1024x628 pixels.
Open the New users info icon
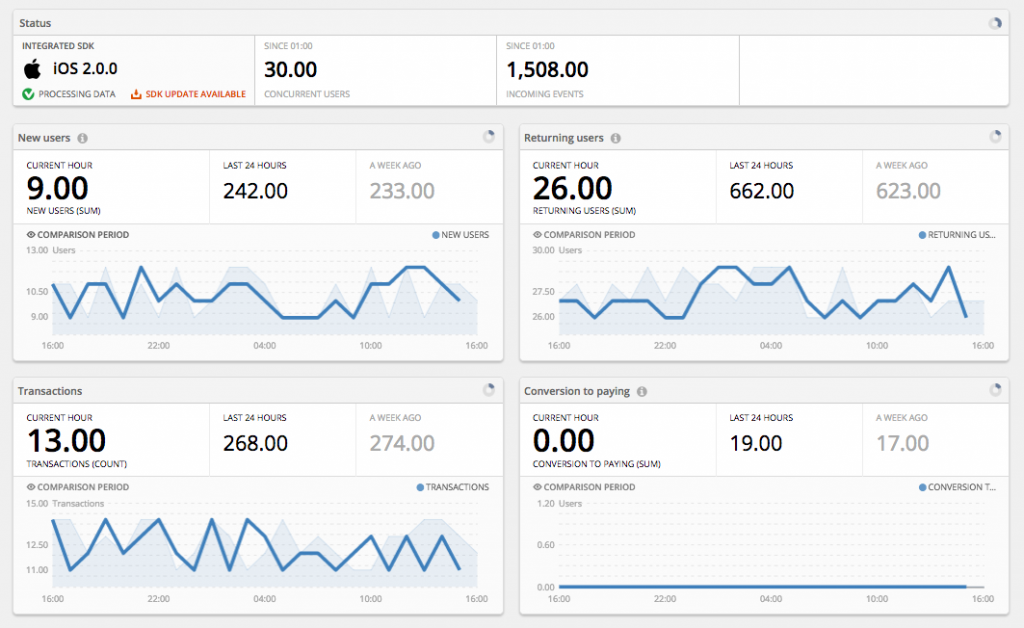82,138
